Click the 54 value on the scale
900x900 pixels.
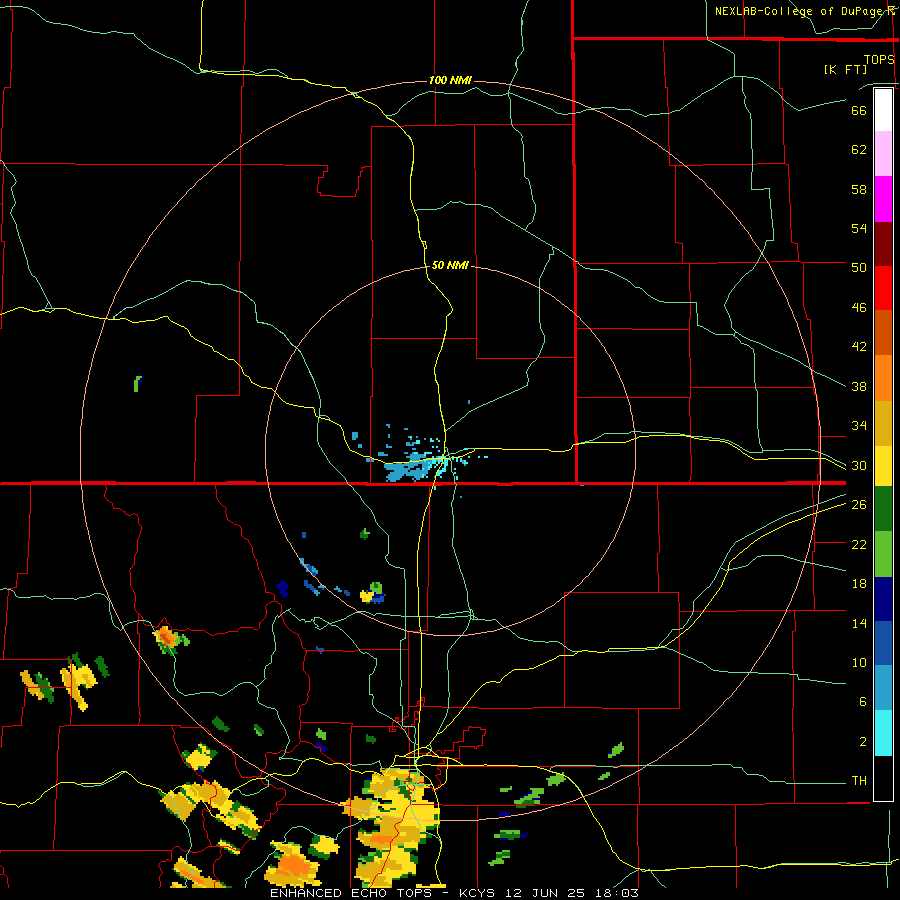[859, 228]
